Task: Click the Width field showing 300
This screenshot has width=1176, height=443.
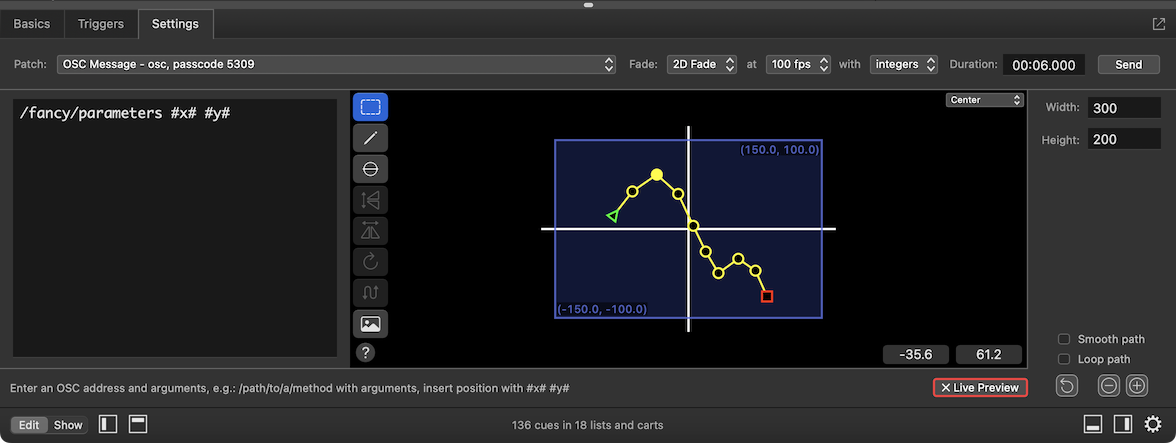Action: pos(1124,108)
